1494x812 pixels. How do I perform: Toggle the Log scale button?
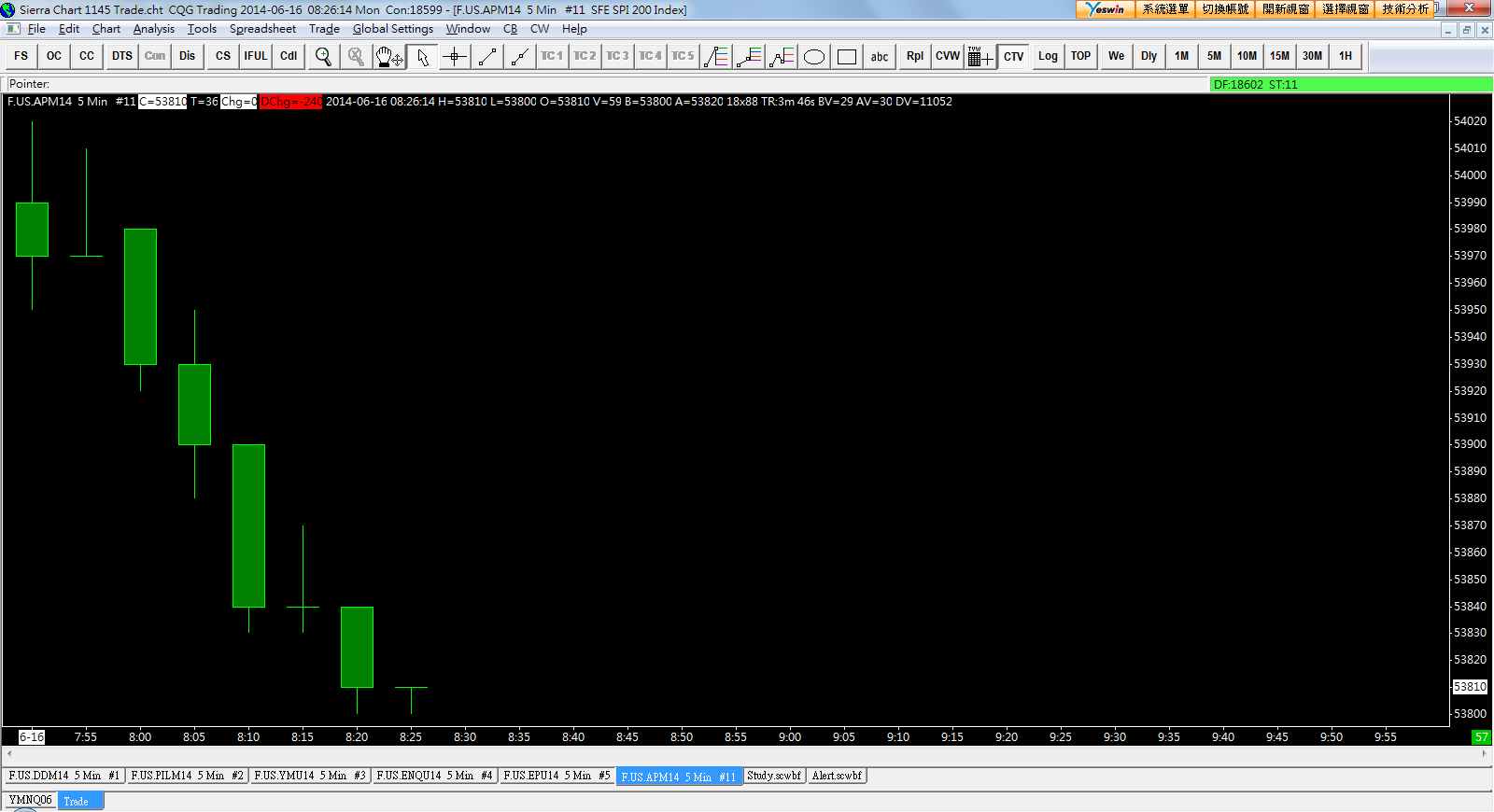tap(1048, 56)
